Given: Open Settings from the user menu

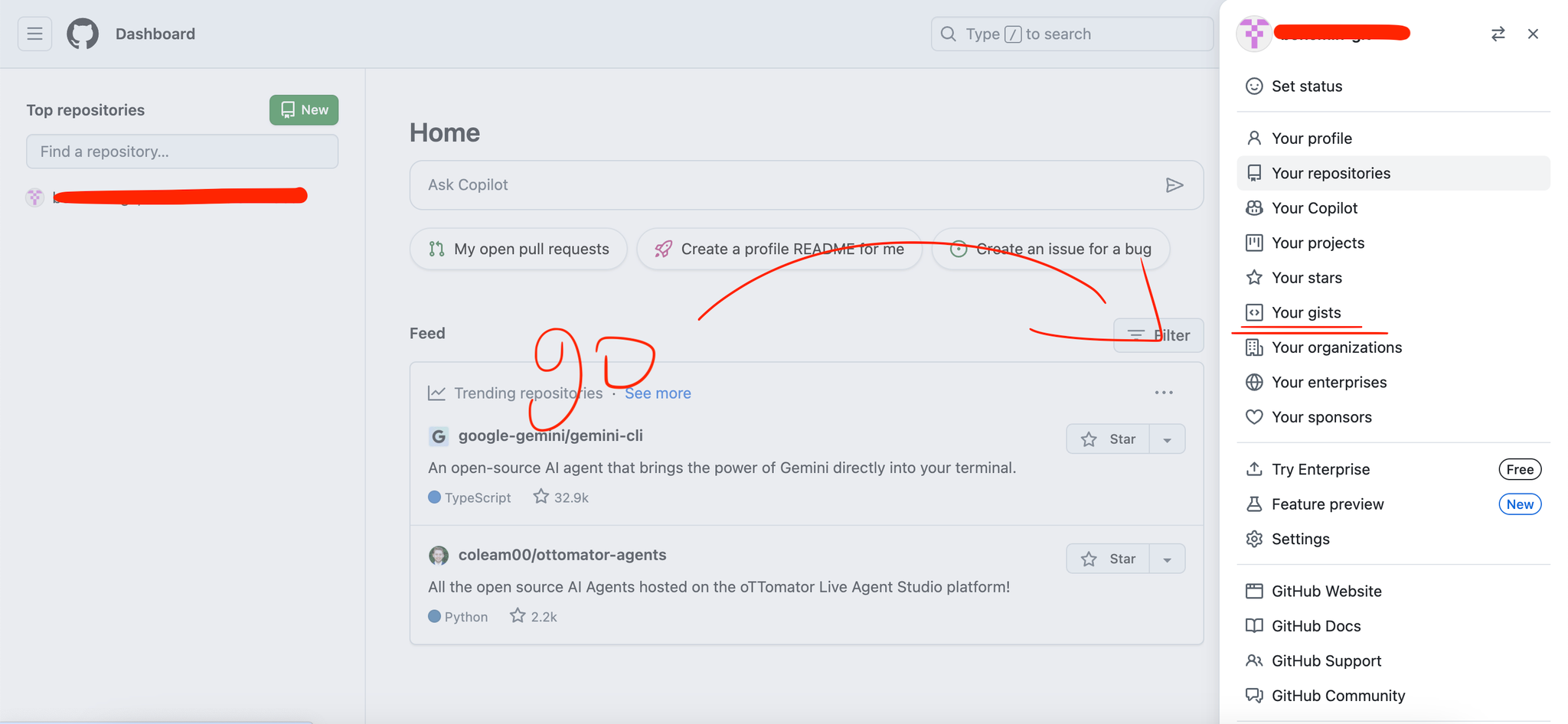Looking at the screenshot, I should pos(1393,539).
